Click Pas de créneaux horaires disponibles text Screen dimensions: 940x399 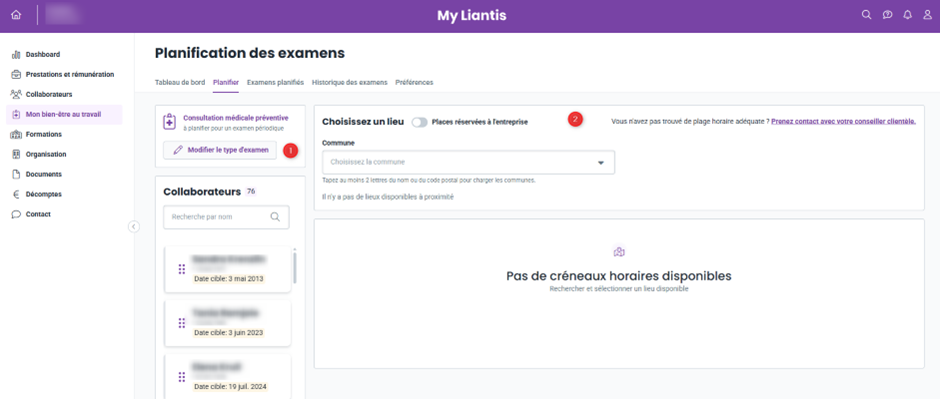pos(619,276)
